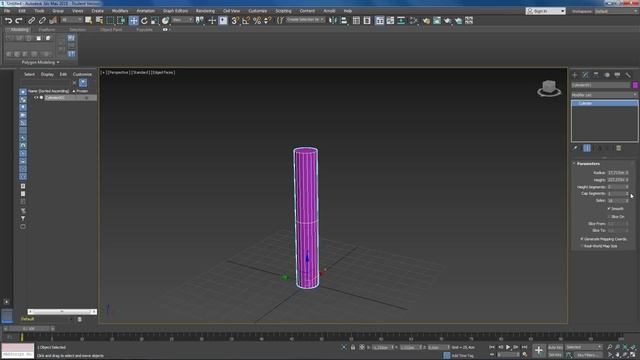Open the Edit menu
This screenshot has height=360, width=640.
(x=22, y=11)
